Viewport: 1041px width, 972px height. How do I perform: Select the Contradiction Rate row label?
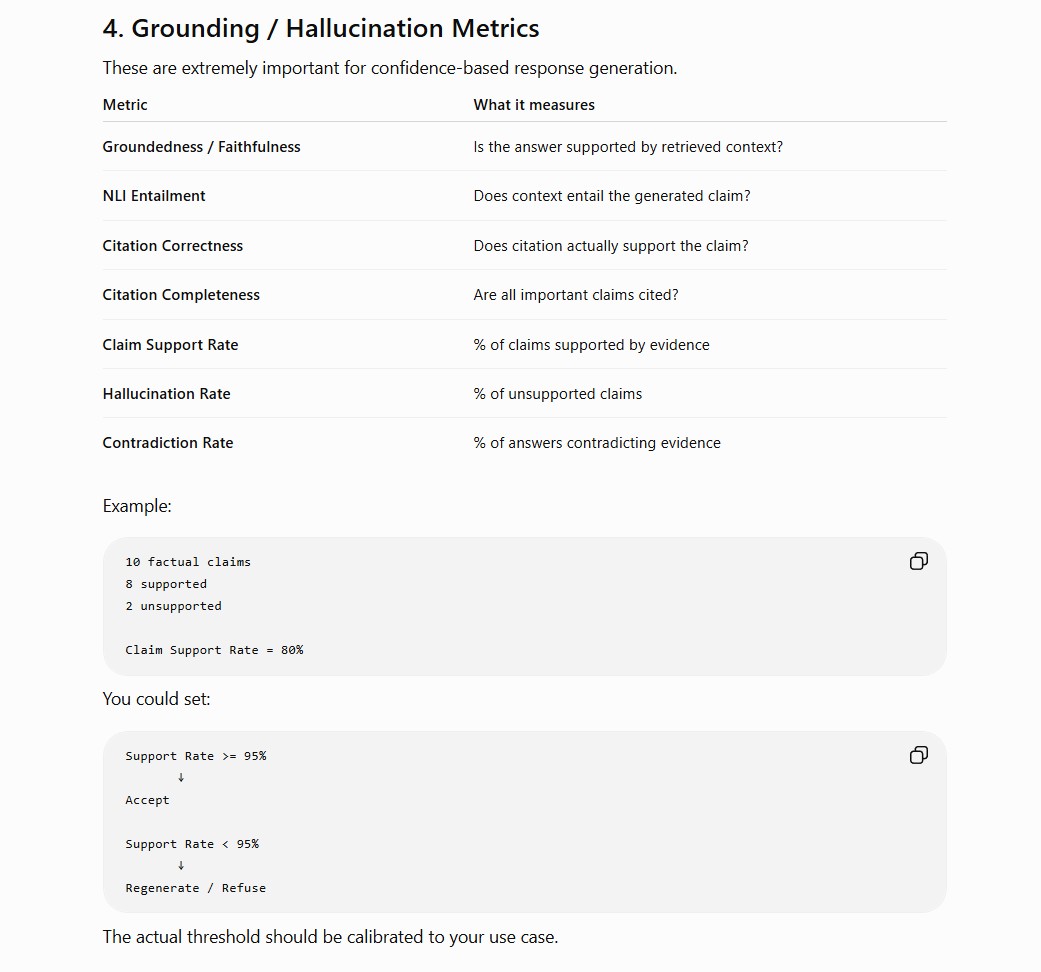(168, 443)
